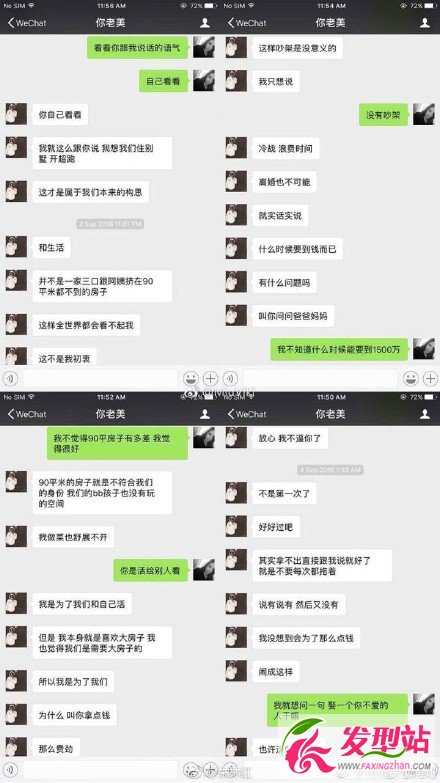Tap the green message 你是活给别人看
440x783 pixels.
click(x=150, y=570)
